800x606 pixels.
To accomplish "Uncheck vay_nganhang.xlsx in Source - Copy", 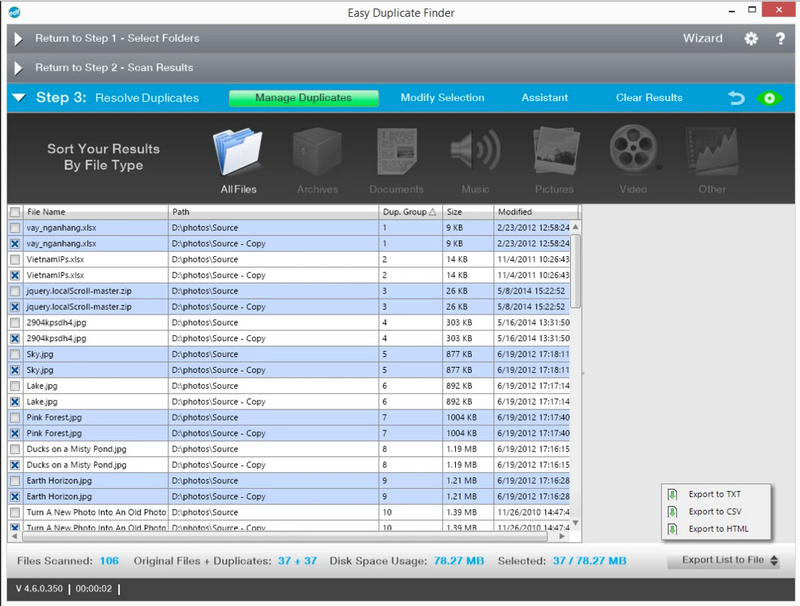I will [15, 244].
